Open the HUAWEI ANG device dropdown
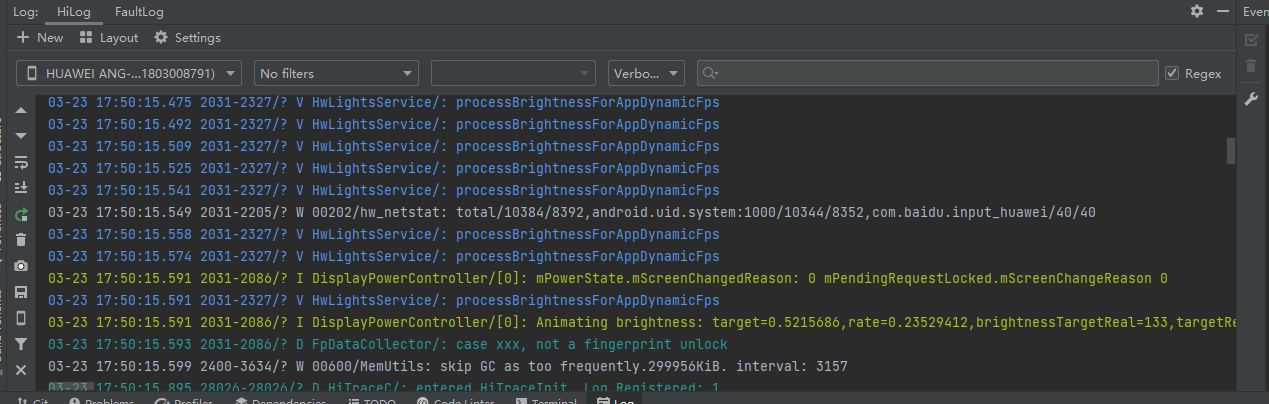This screenshot has width=1269, height=404. tap(129, 73)
